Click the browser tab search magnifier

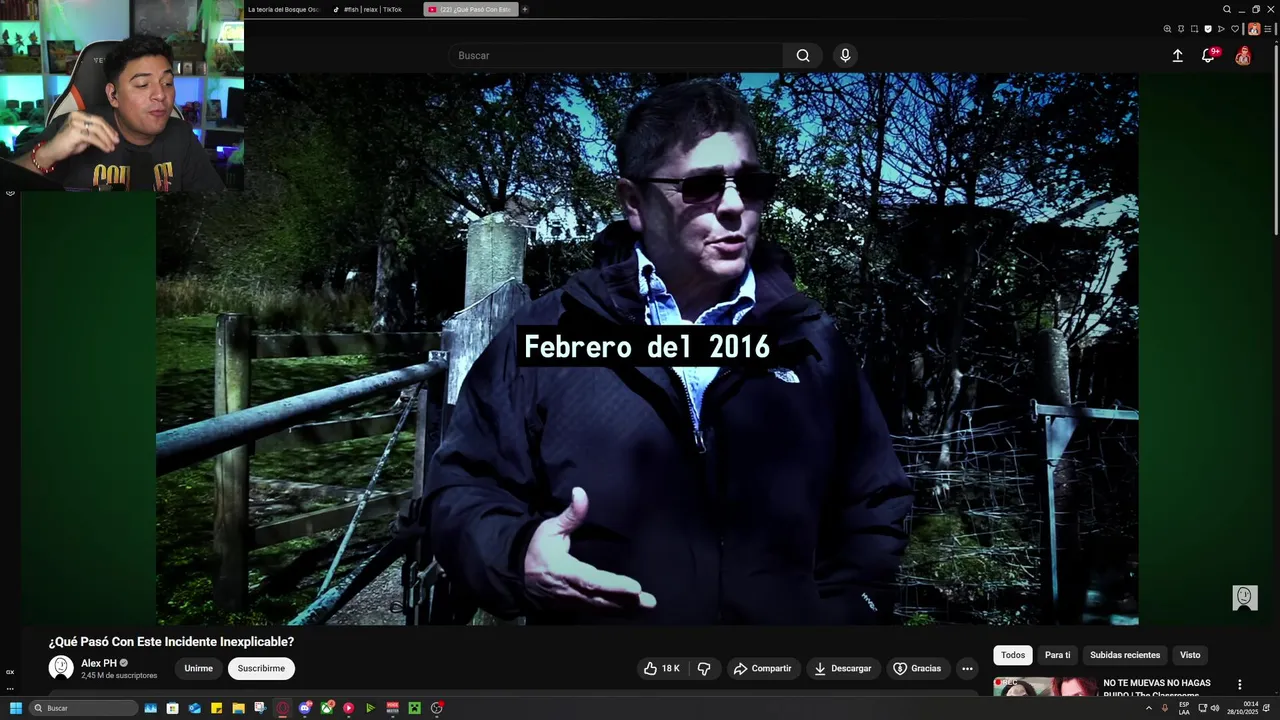[x=1227, y=9]
